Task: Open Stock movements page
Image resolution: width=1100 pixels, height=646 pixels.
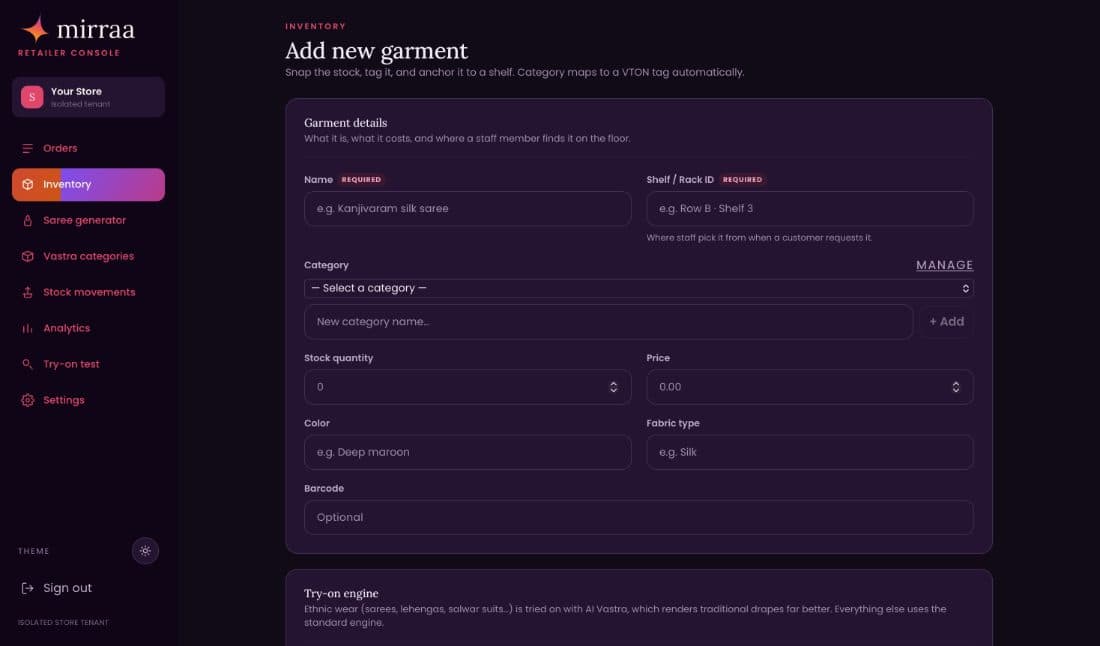Action: point(88,292)
